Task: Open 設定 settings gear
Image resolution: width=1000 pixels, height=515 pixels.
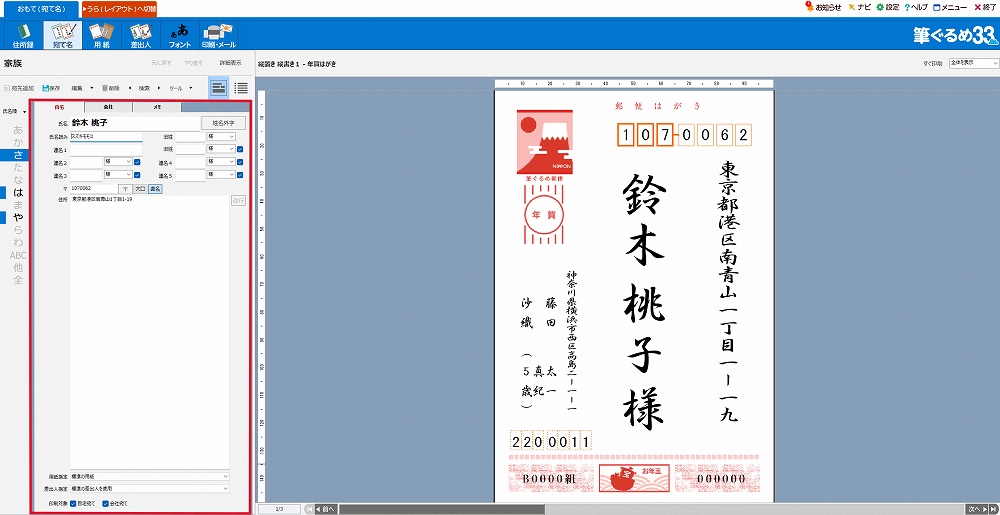Action: click(x=887, y=7)
